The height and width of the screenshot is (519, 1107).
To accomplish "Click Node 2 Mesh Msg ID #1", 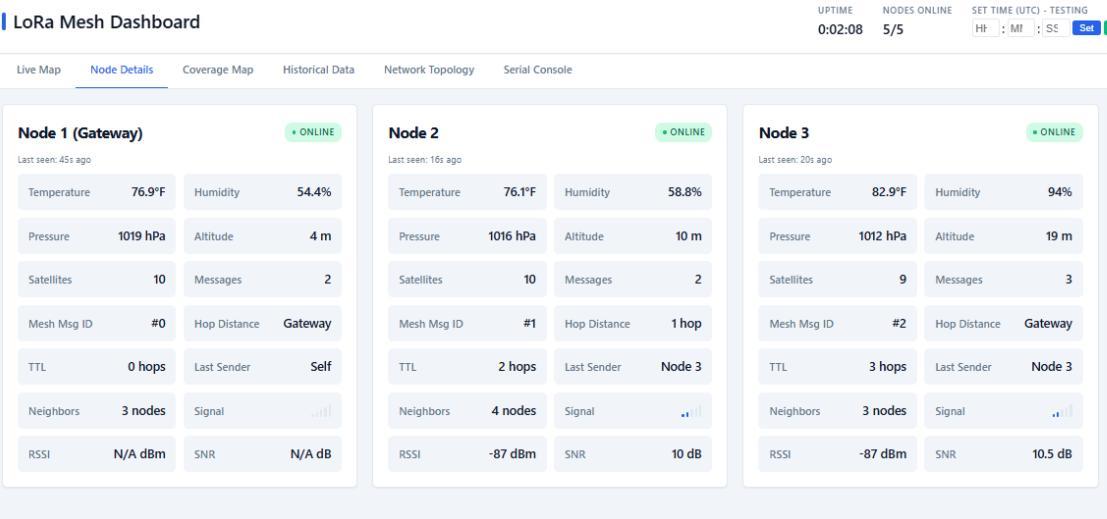I will point(529,323).
